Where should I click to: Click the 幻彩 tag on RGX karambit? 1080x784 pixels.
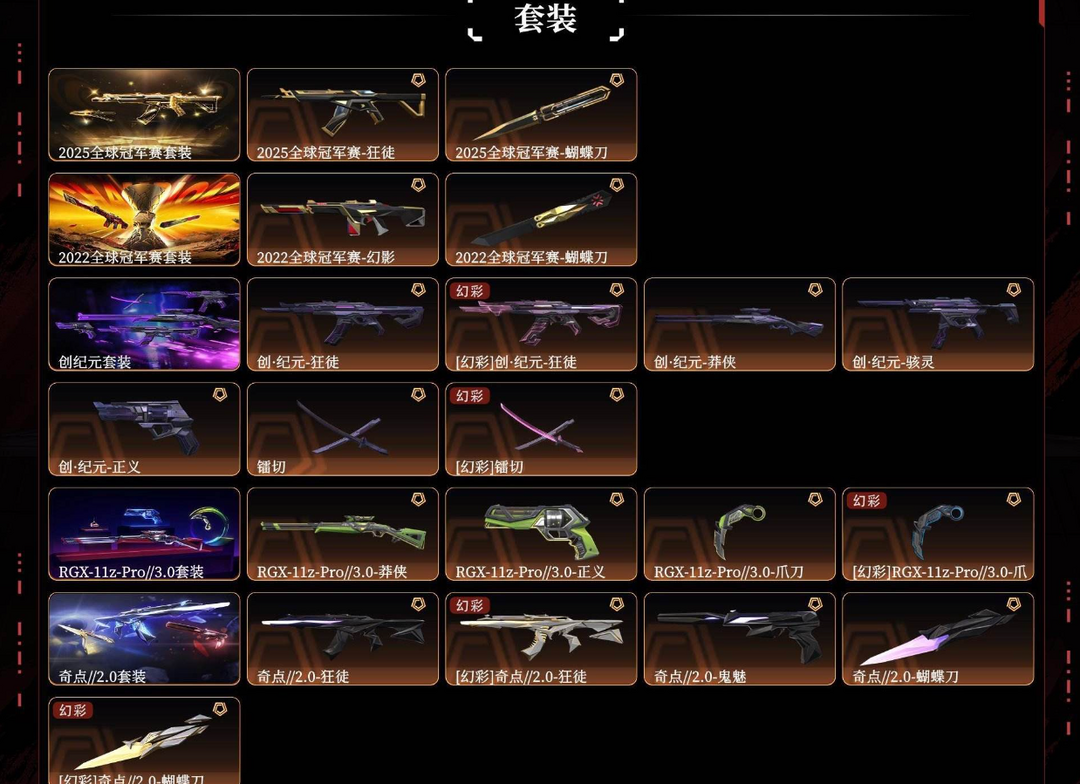[866, 501]
